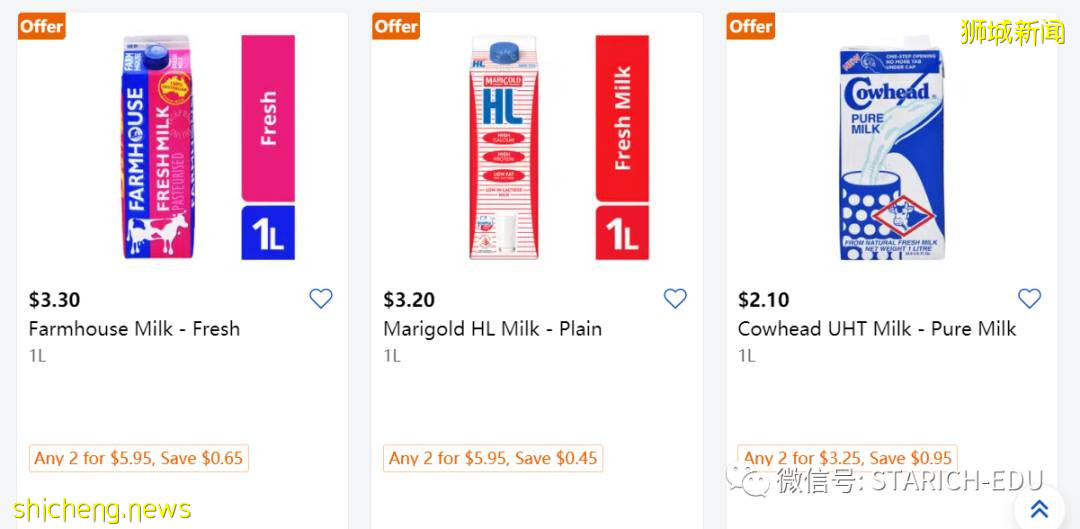Image resolution: width=1080 pixels, height=529 pixels.
Task: Open the Marigold HL milk carton image
Action: point(511,147)
